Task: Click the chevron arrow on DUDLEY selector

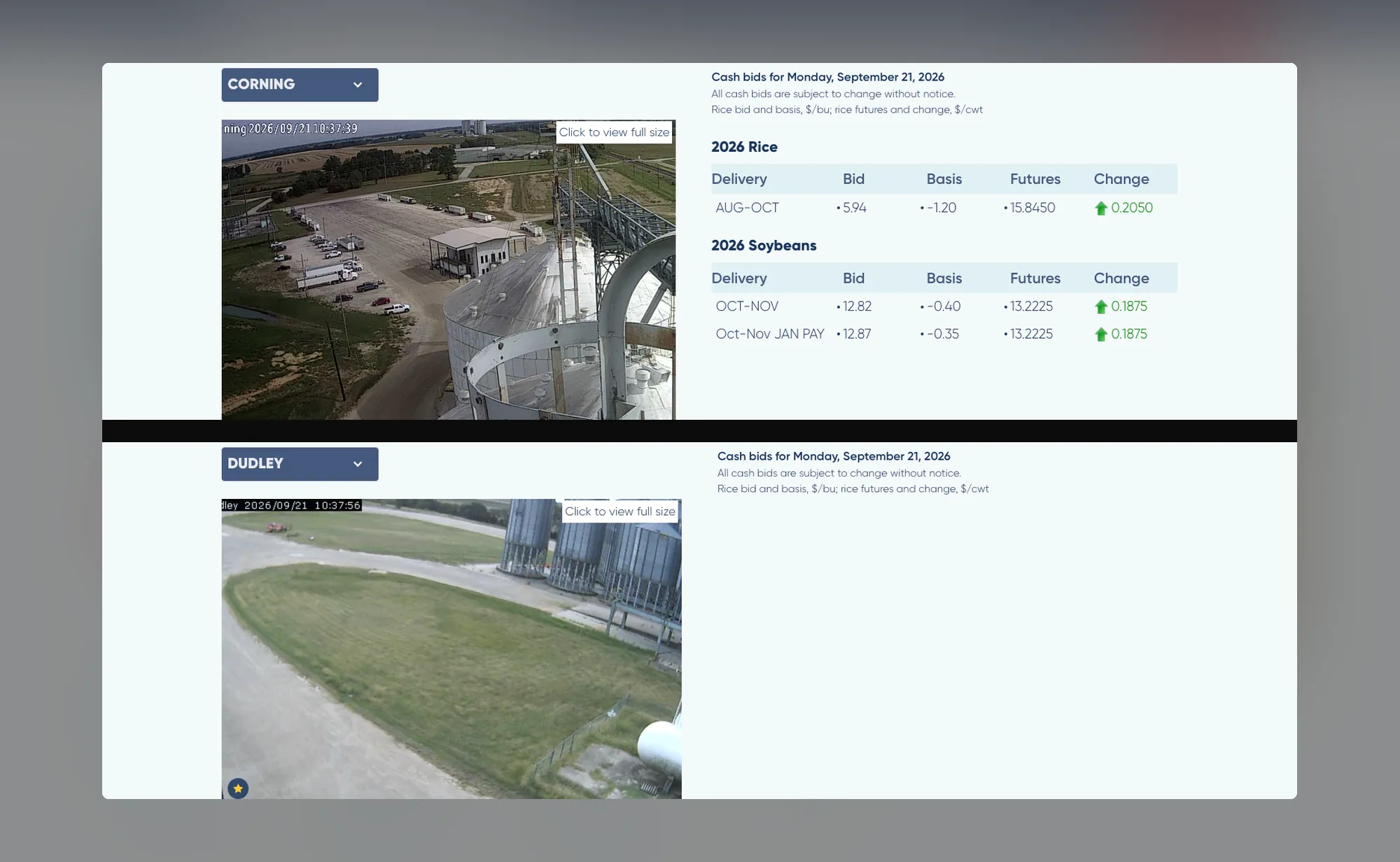Action: coord(358,464)
